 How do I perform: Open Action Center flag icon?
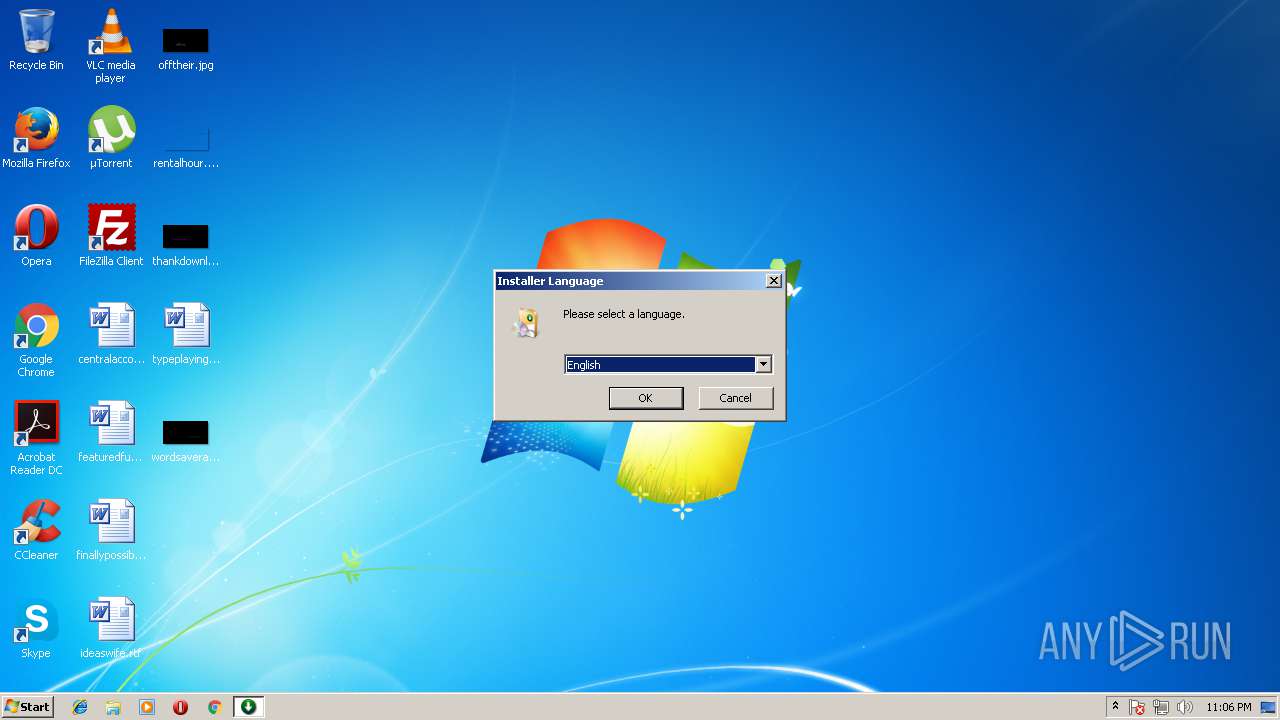pos(1138,707)
